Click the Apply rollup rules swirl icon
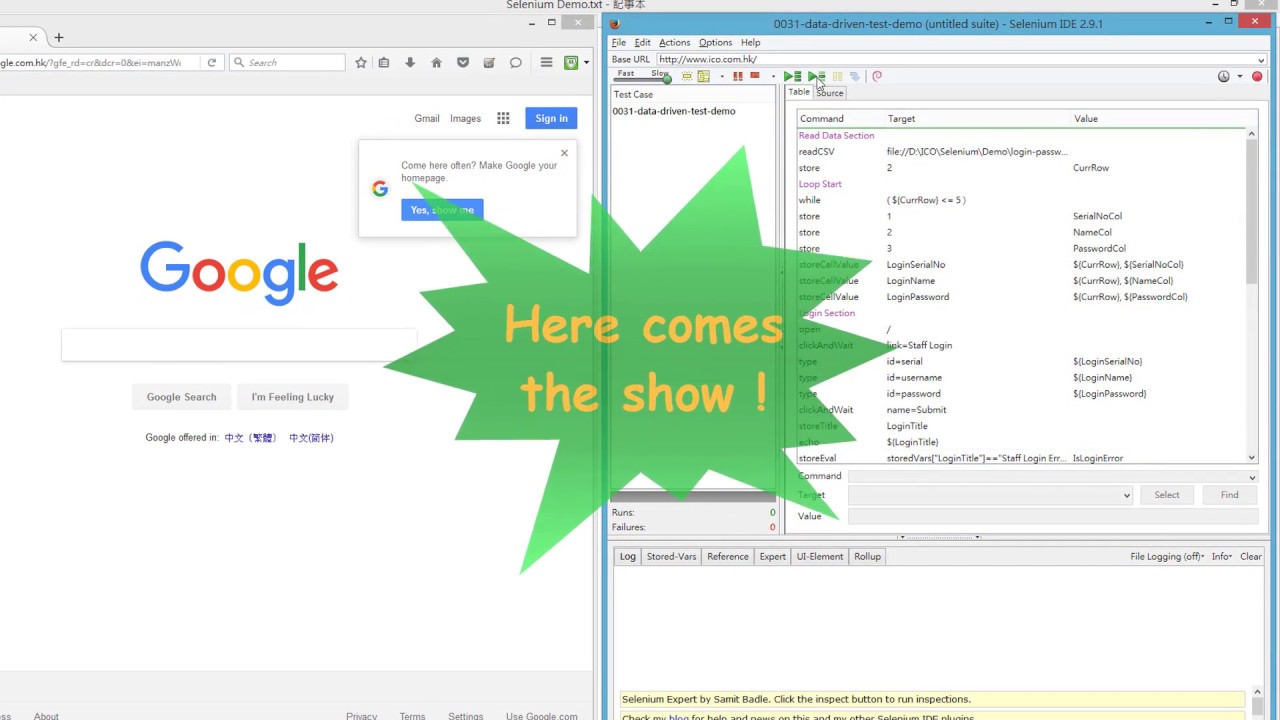The height and width of the screenshot is (720, 1280). pyautogui.click(x=877, y=76)
